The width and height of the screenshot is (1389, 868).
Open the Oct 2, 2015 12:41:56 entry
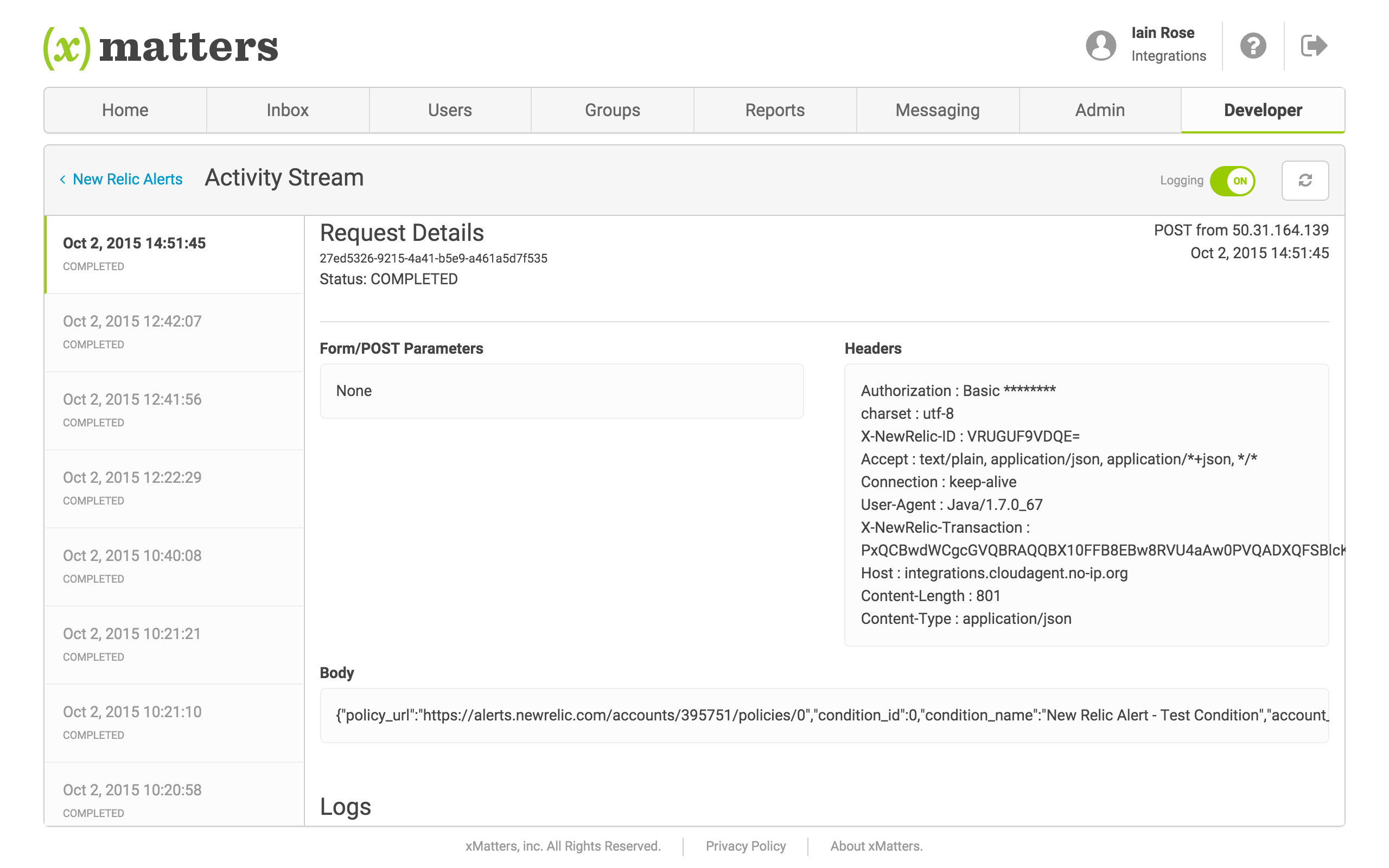(175, 411)
